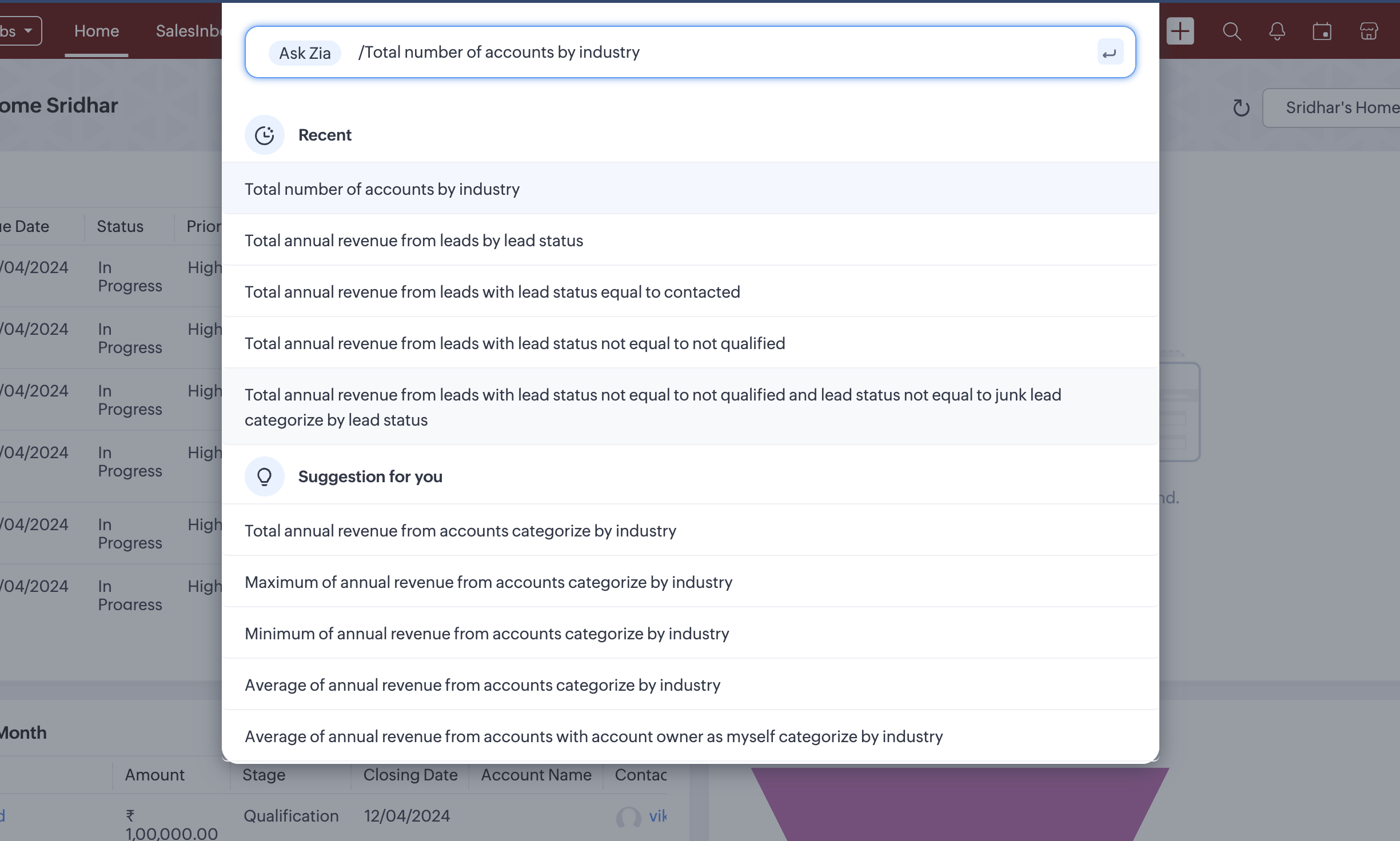Click the Ask Zia label chip
The width and height of the screenshot is (1400, 841).
pos(304,53)
